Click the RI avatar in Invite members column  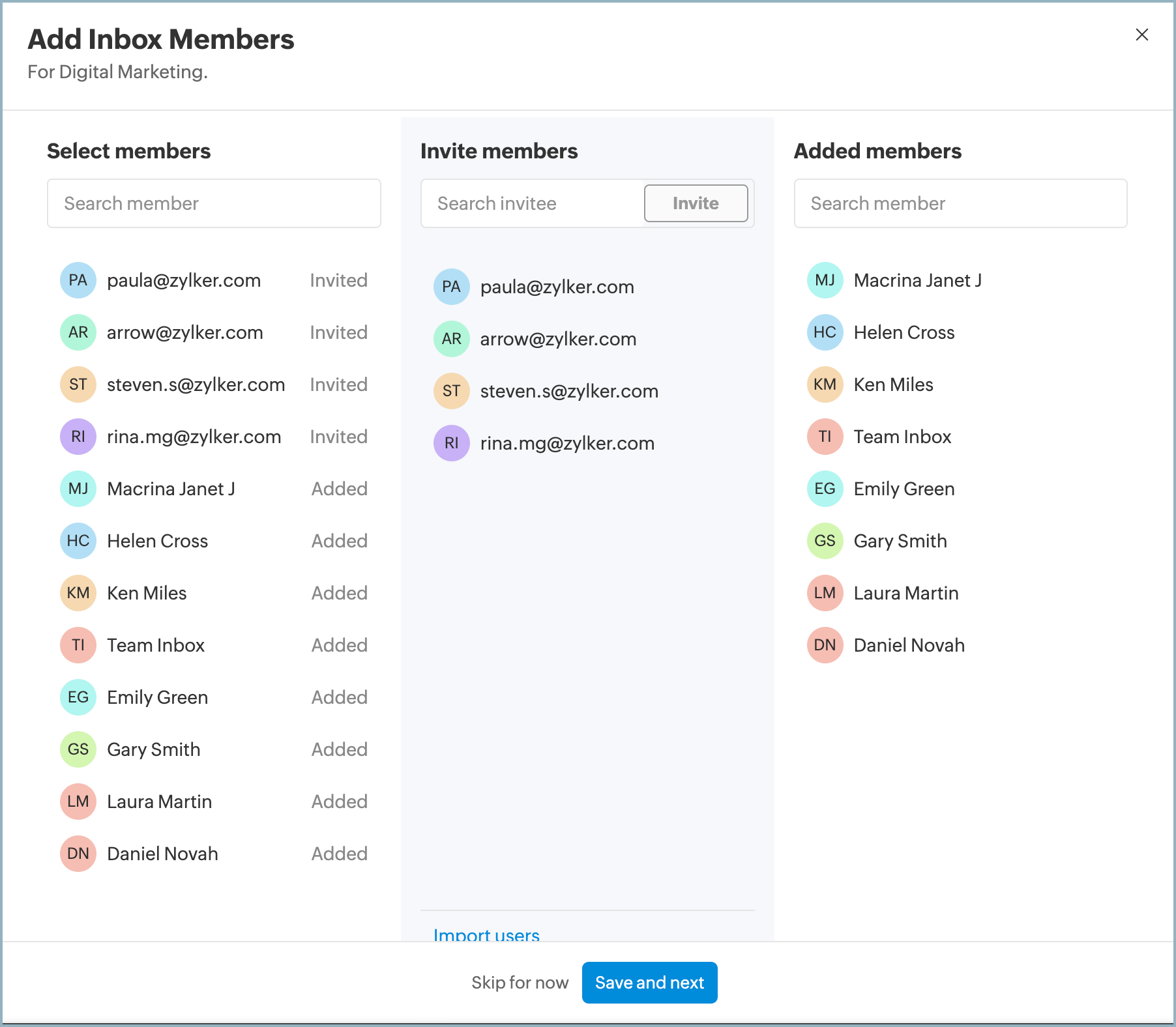coord(451,443)
